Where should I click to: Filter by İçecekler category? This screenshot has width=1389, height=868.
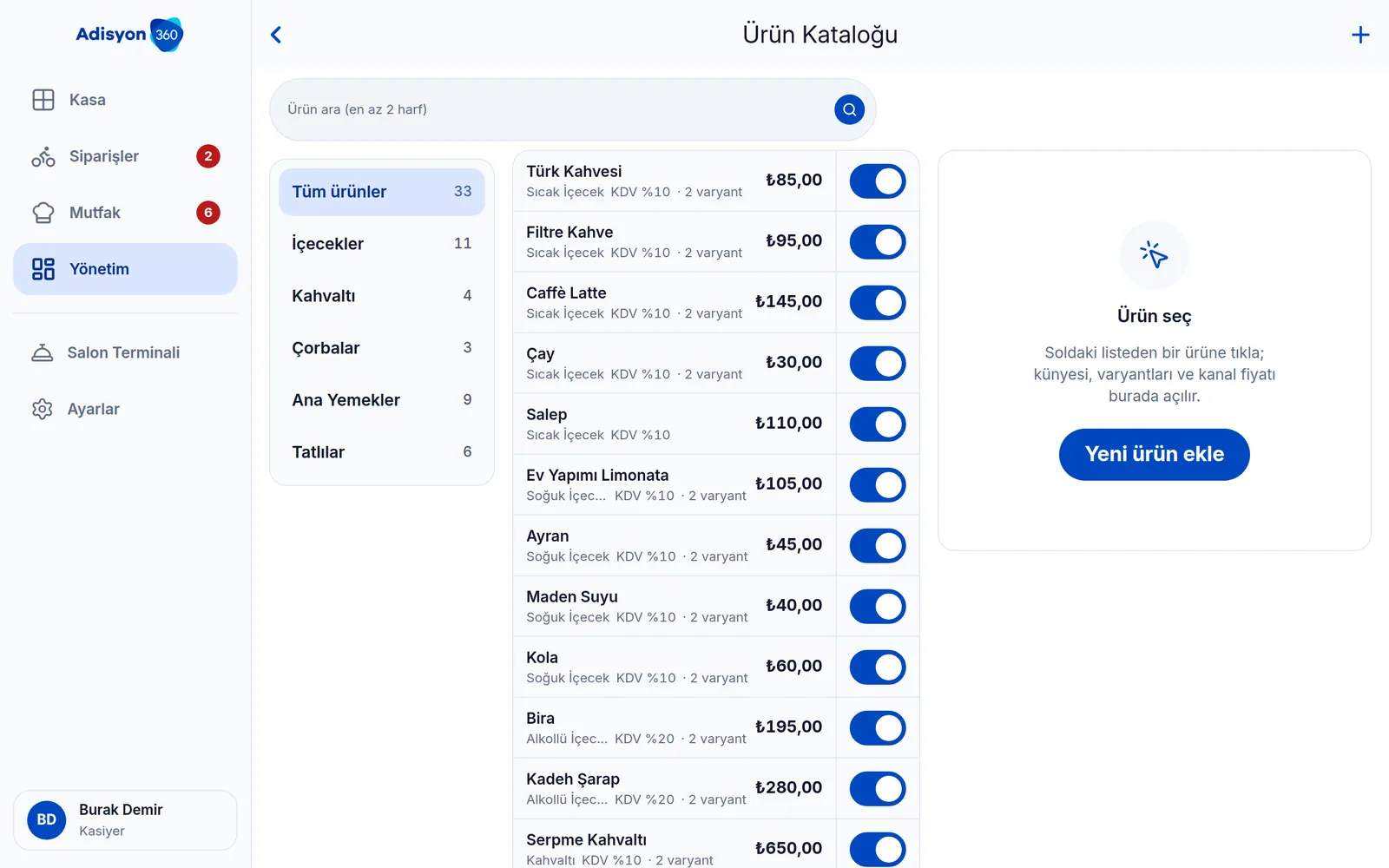click(x=382, y=244)
